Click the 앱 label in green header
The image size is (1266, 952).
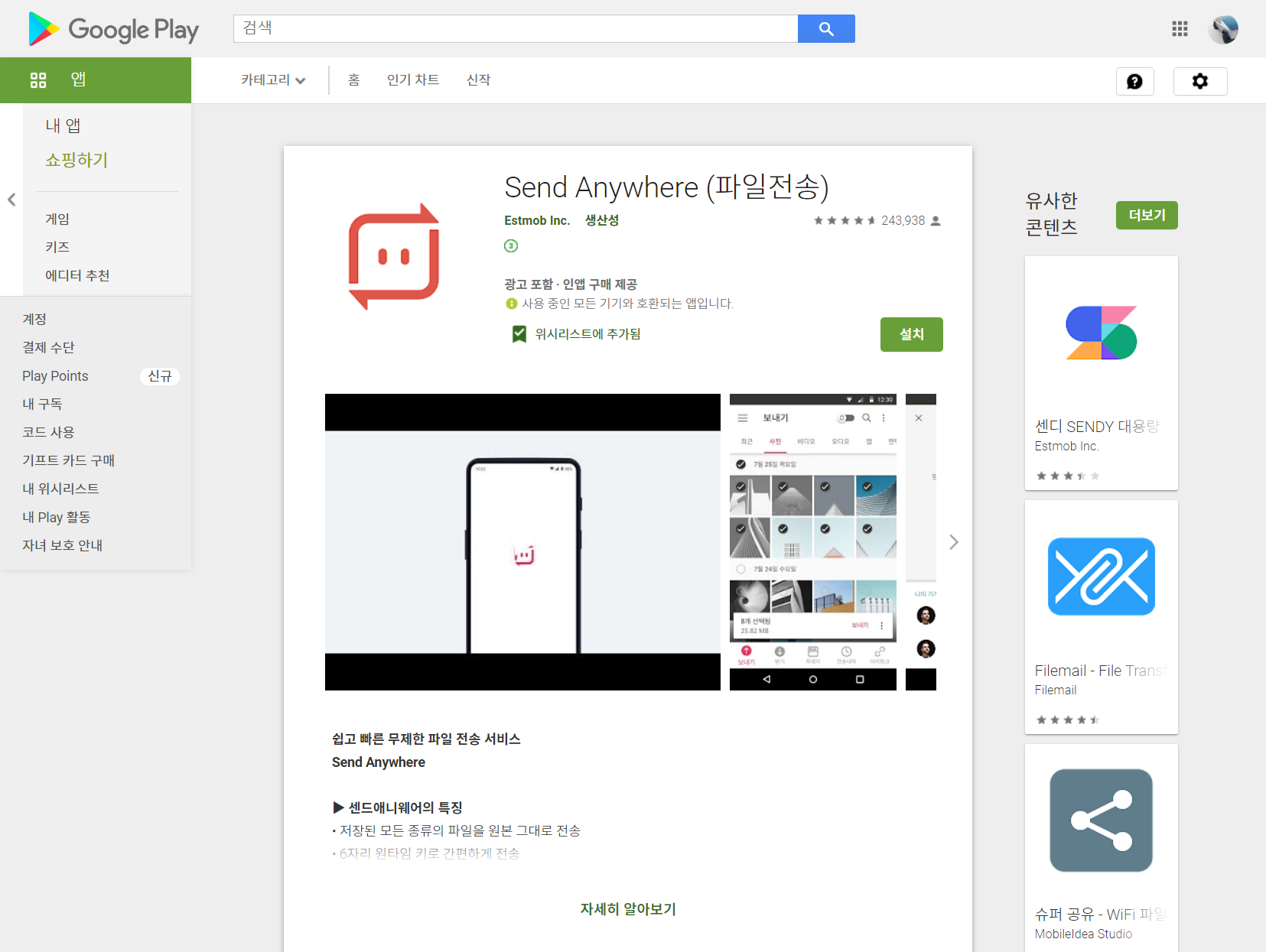coord(78,80)
